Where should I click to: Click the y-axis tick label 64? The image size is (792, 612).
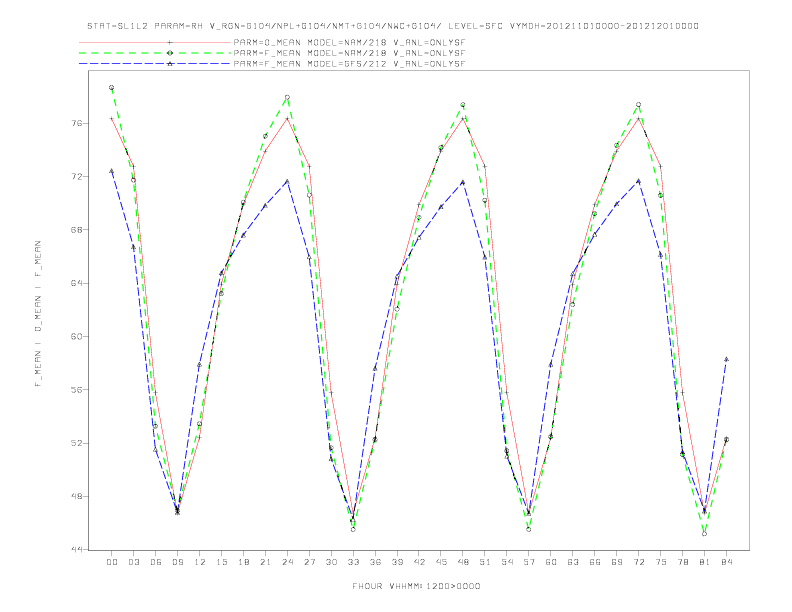point(78,283)
